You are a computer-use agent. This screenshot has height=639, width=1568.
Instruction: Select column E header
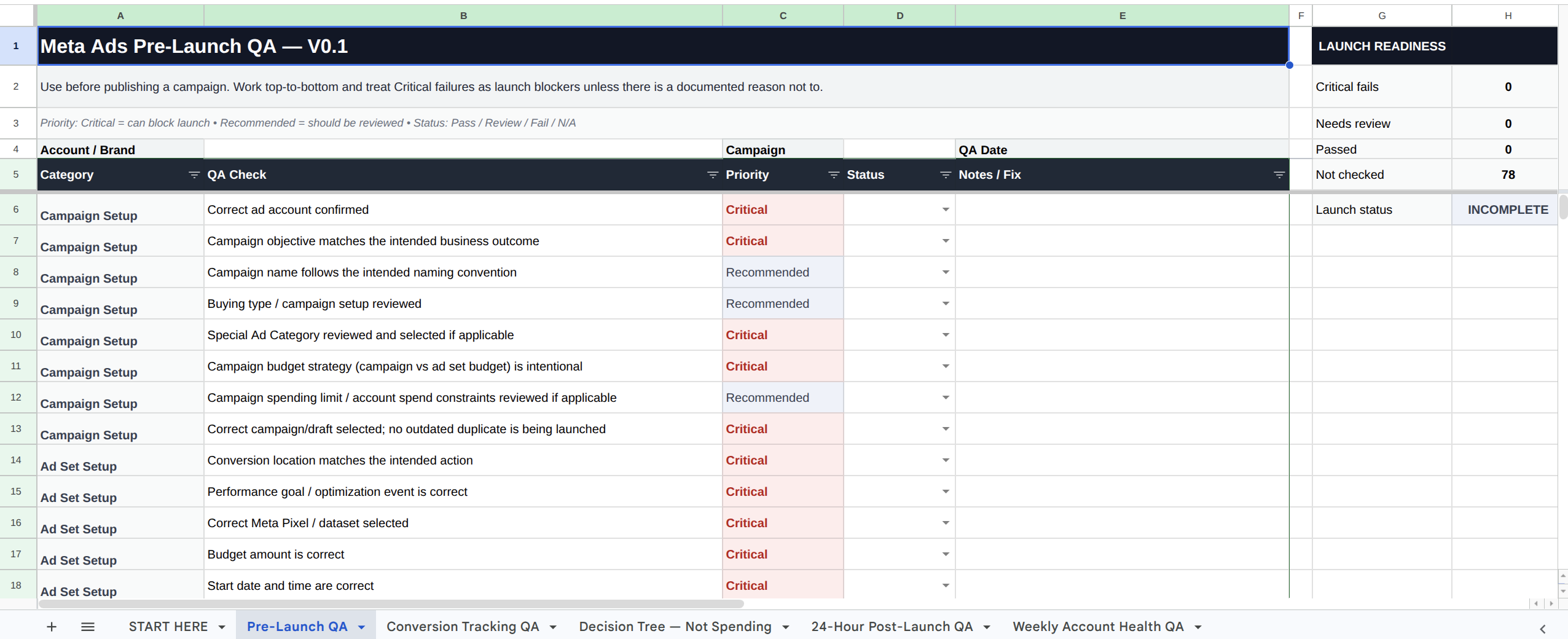click(1122, 15)
